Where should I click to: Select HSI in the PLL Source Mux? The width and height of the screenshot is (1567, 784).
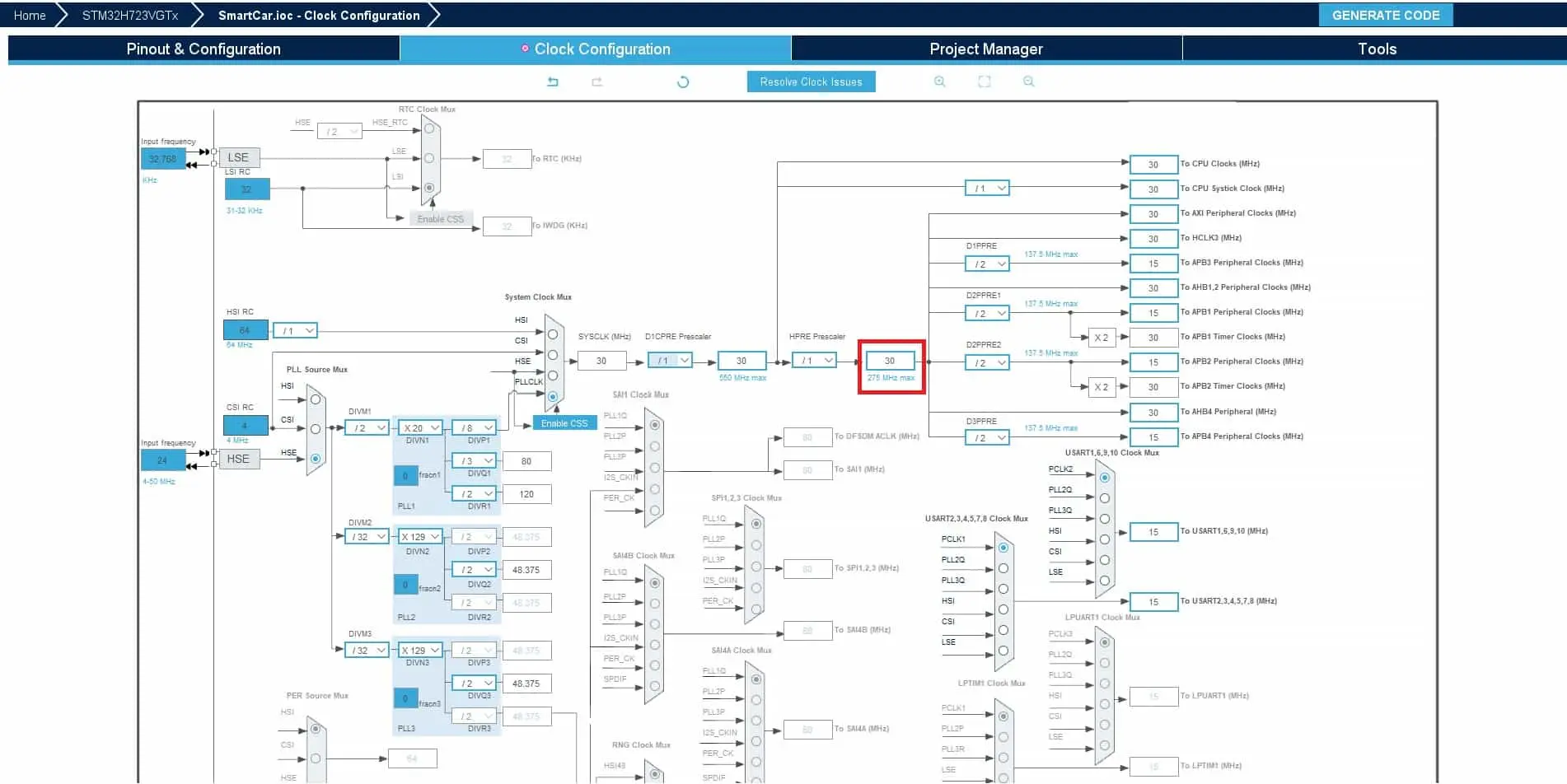click(x=316, y=399)
